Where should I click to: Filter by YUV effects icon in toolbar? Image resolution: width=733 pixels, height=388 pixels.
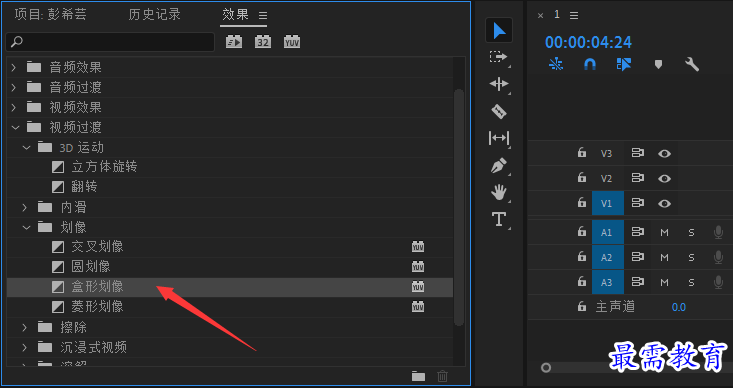pyautogui.click(x=292, y=42)
